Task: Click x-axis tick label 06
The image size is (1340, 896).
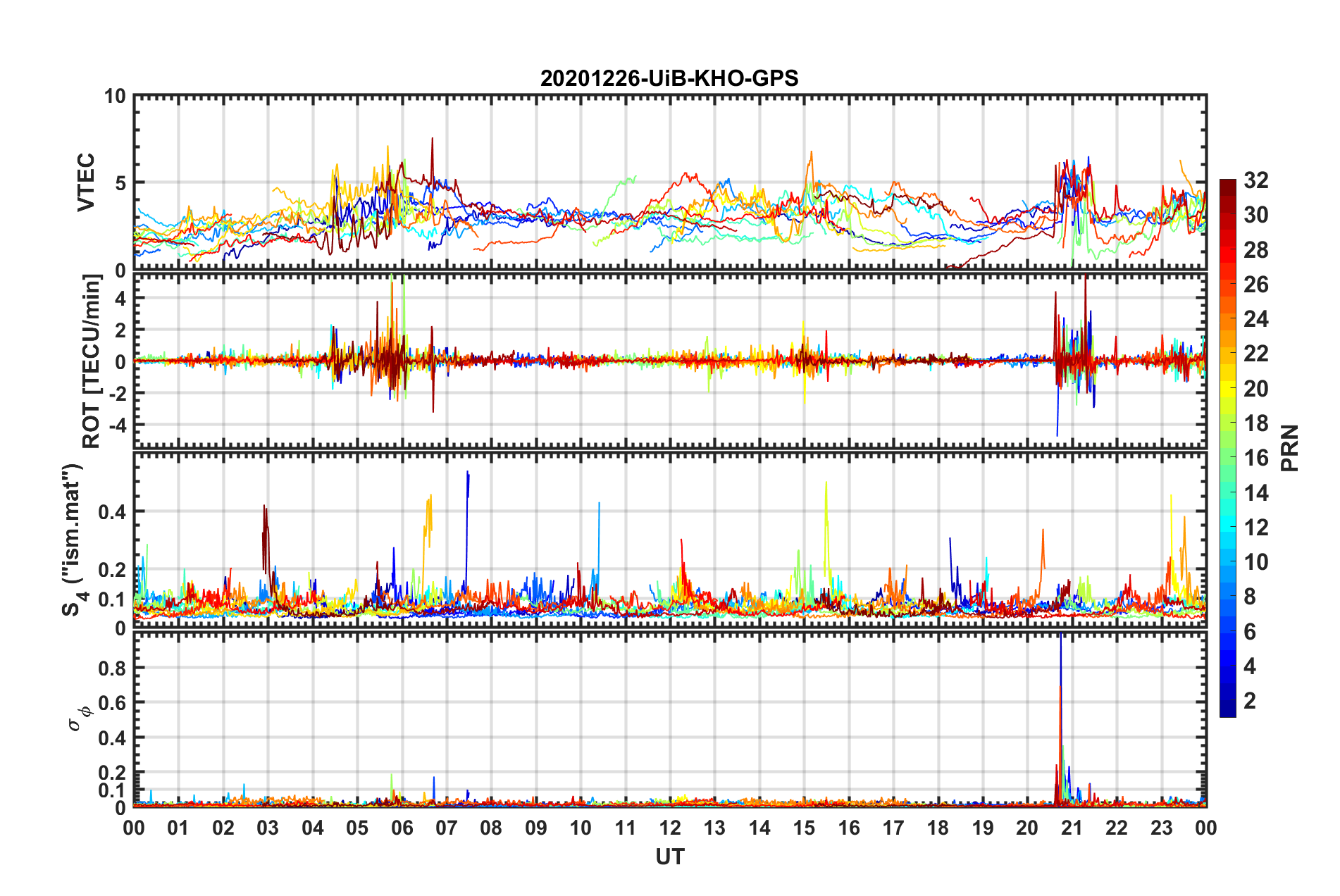Action: pos(402,828)
